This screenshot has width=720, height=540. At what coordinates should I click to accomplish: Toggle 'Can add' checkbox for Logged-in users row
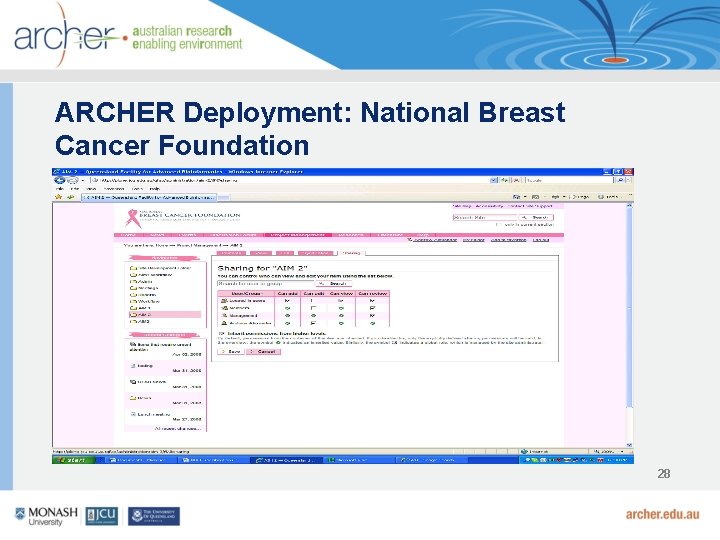(x=287, y=301)
